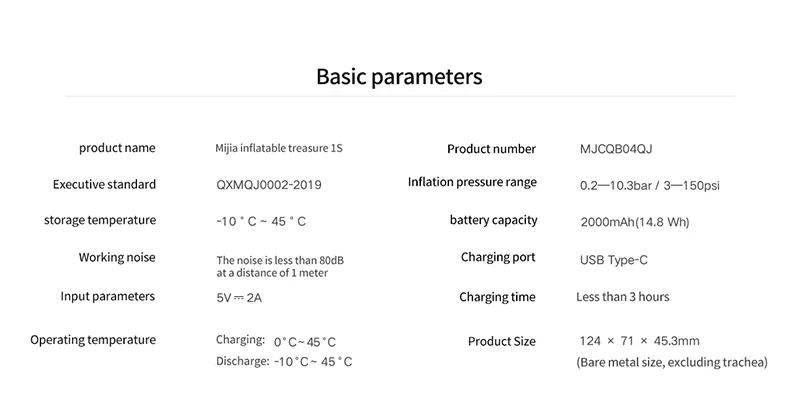Click Mijia inflatable treasure 1S text
The height and width of the screenshot is (406, 800).
tap(279, 148)
